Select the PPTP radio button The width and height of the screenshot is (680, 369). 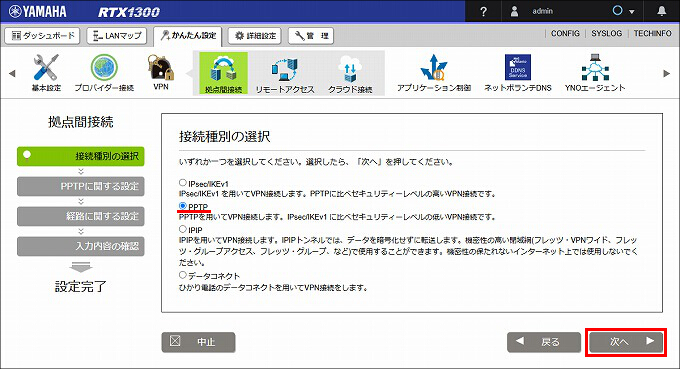tap(183, 206)
